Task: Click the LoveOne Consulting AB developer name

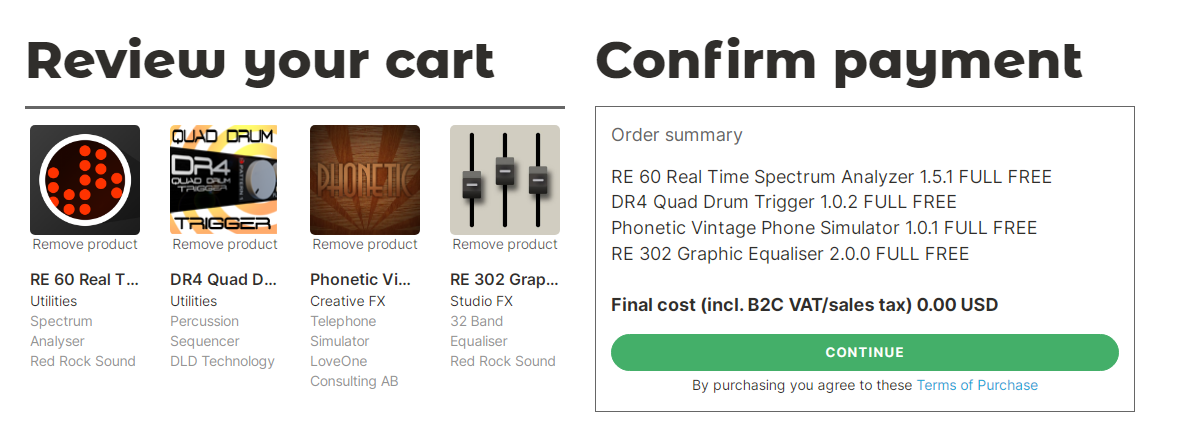Action: pos(354,371)
